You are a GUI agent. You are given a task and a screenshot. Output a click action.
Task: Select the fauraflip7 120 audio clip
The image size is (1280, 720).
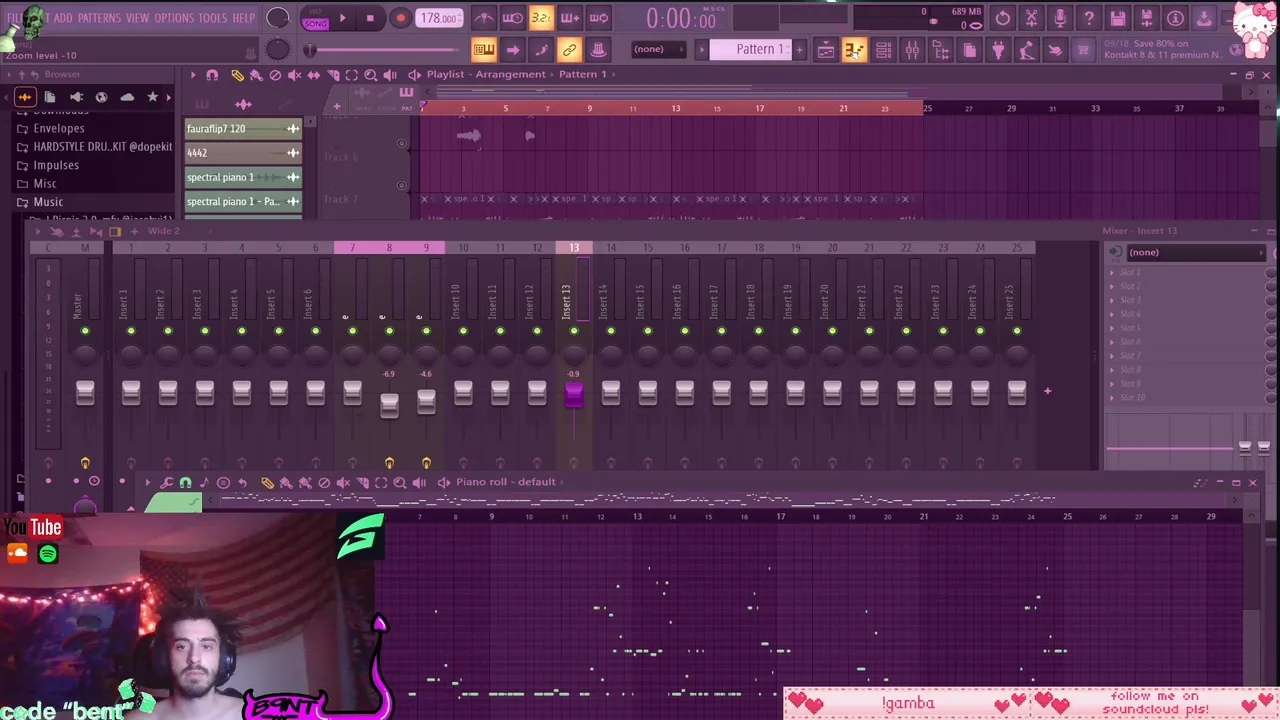[x=243, y=129]
